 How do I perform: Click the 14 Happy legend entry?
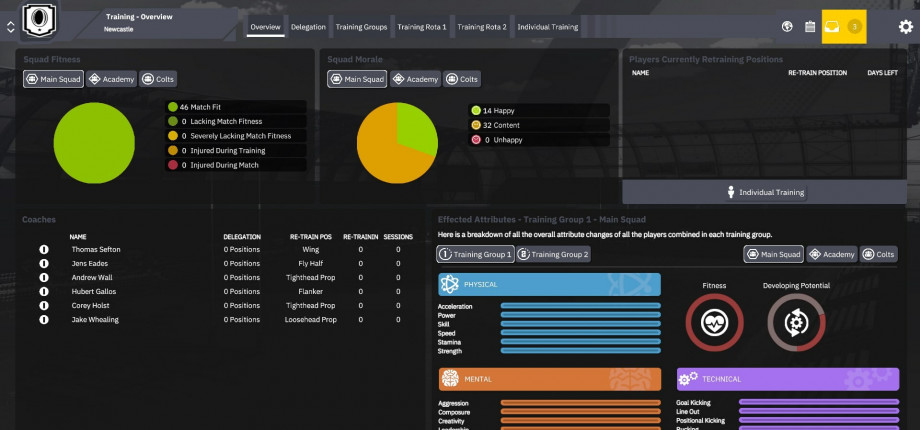(539, 110)
